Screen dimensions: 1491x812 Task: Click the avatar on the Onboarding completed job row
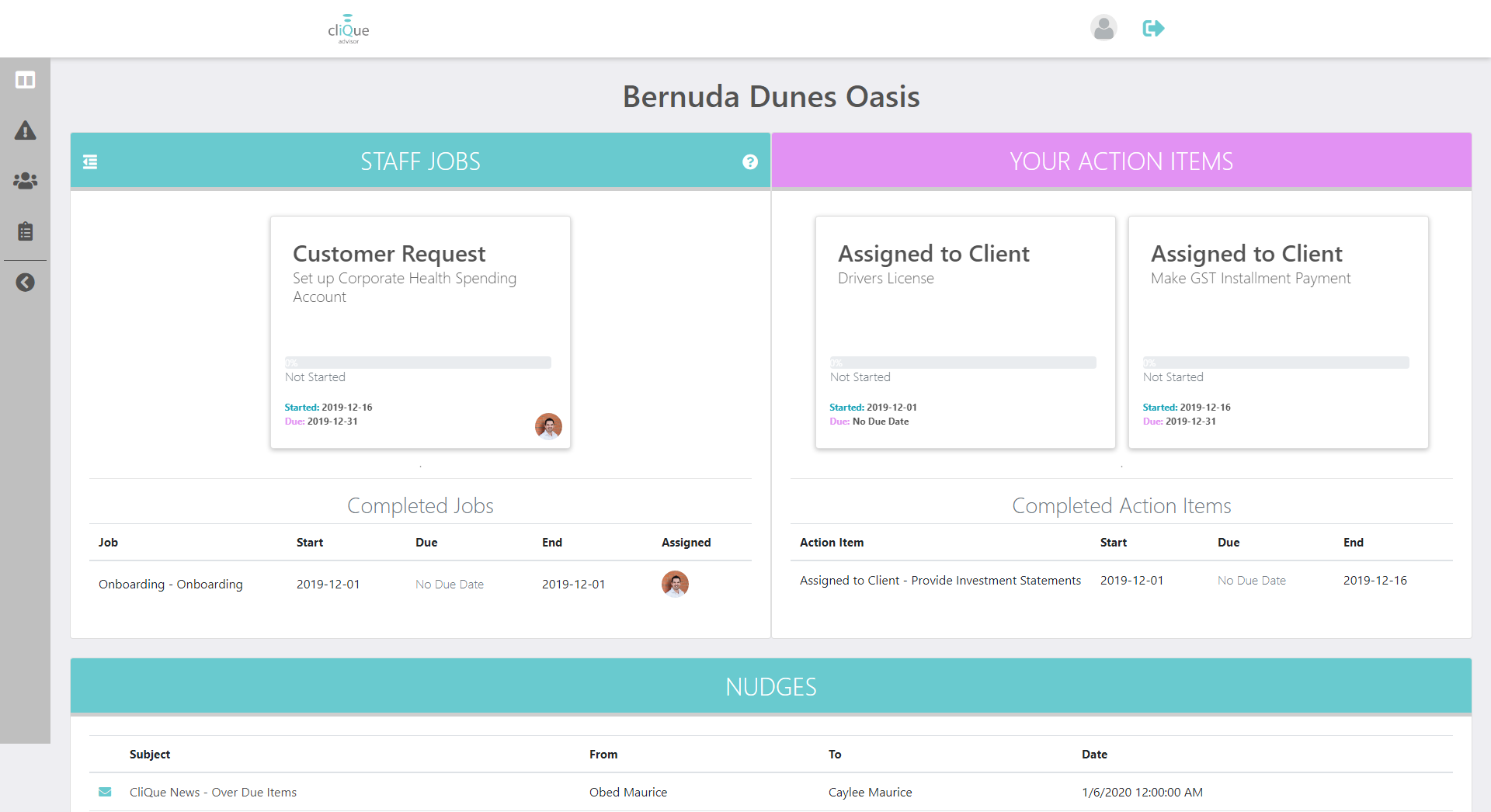[675, 584]
